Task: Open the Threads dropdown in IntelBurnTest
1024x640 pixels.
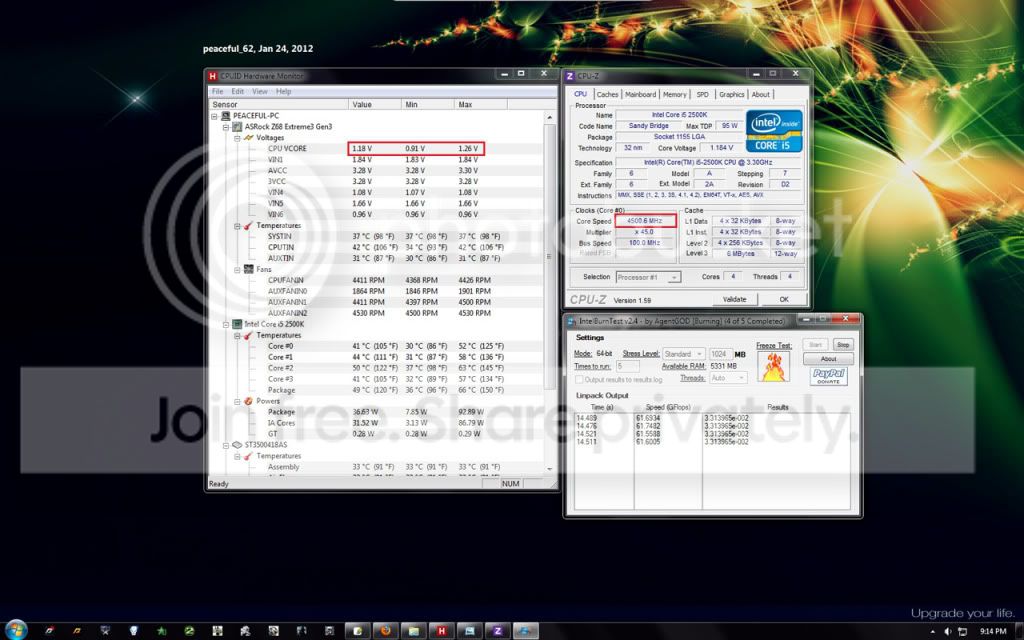Action: click(x=728, y=378)
